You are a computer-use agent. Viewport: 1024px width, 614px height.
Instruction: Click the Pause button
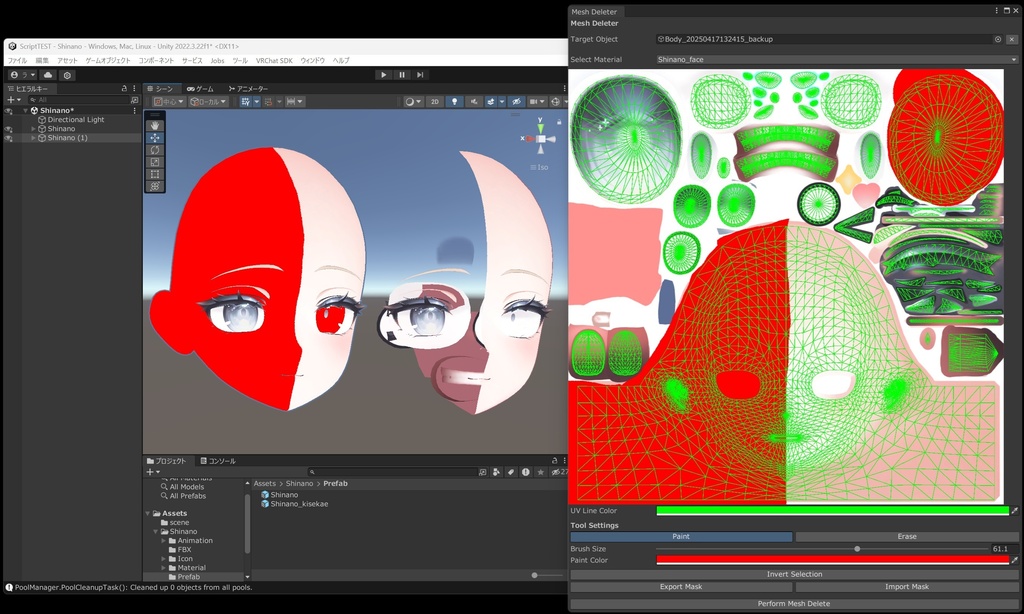[402, 75]
